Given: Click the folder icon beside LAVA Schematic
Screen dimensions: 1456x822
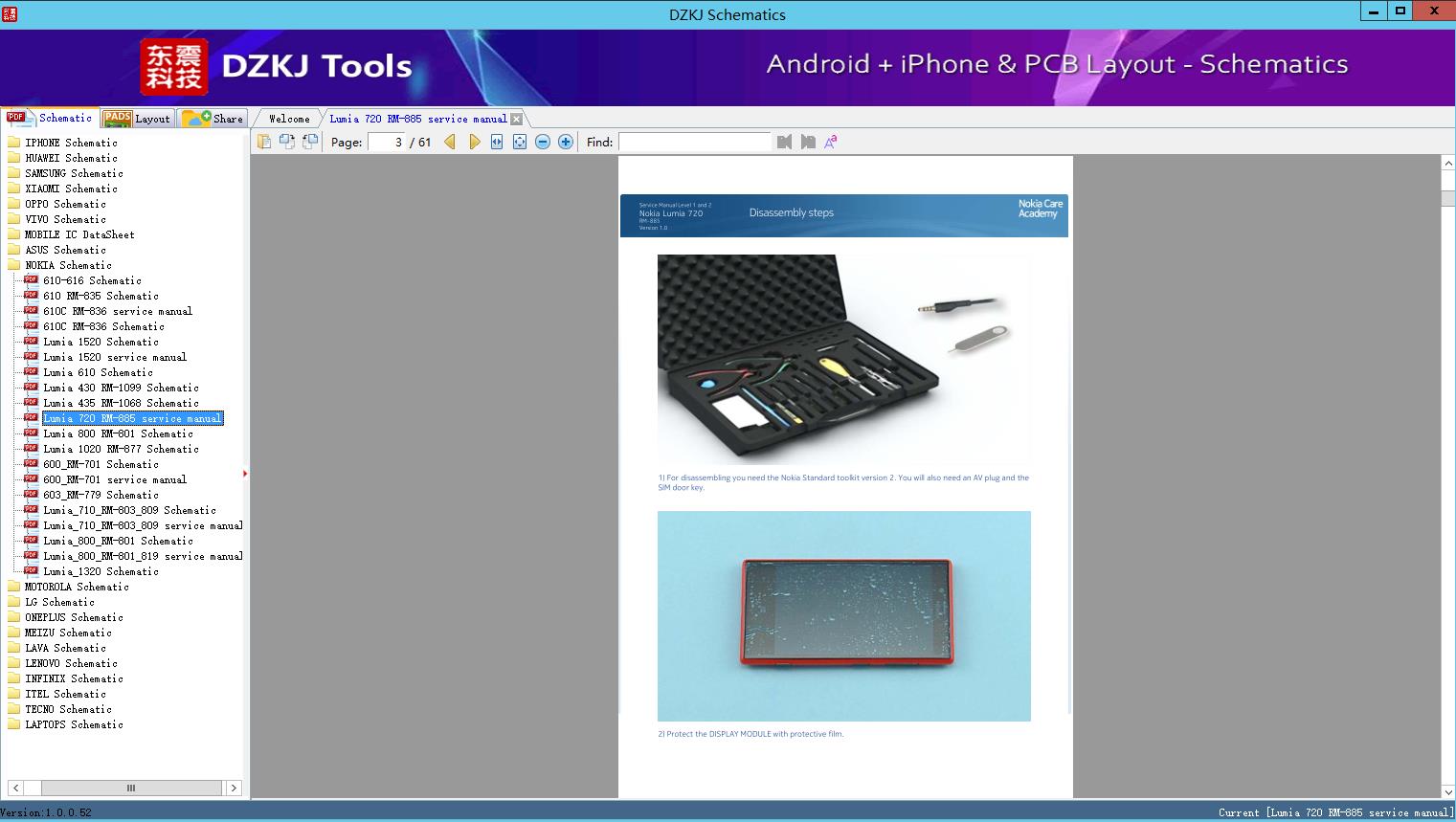Looking at the screenshot, I should pyautogui.click(x=14, y=648).
